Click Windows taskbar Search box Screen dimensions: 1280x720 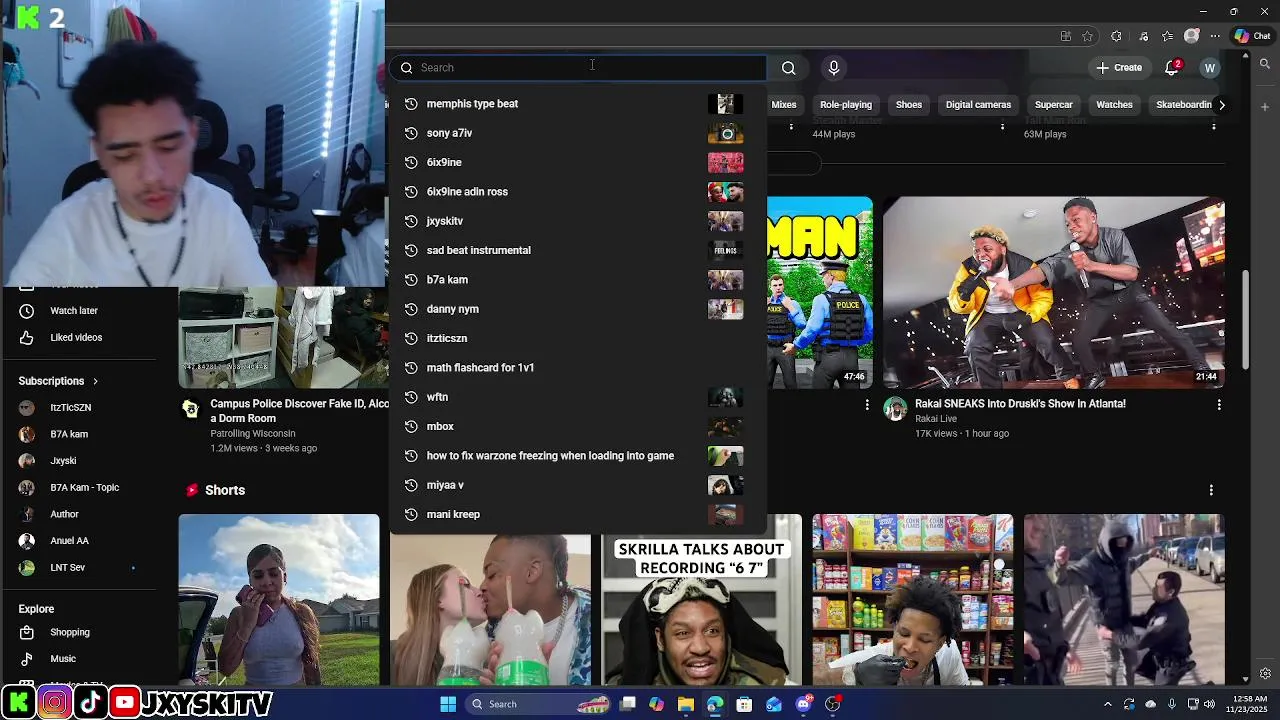pyautogui.click(x=539, y=704)
